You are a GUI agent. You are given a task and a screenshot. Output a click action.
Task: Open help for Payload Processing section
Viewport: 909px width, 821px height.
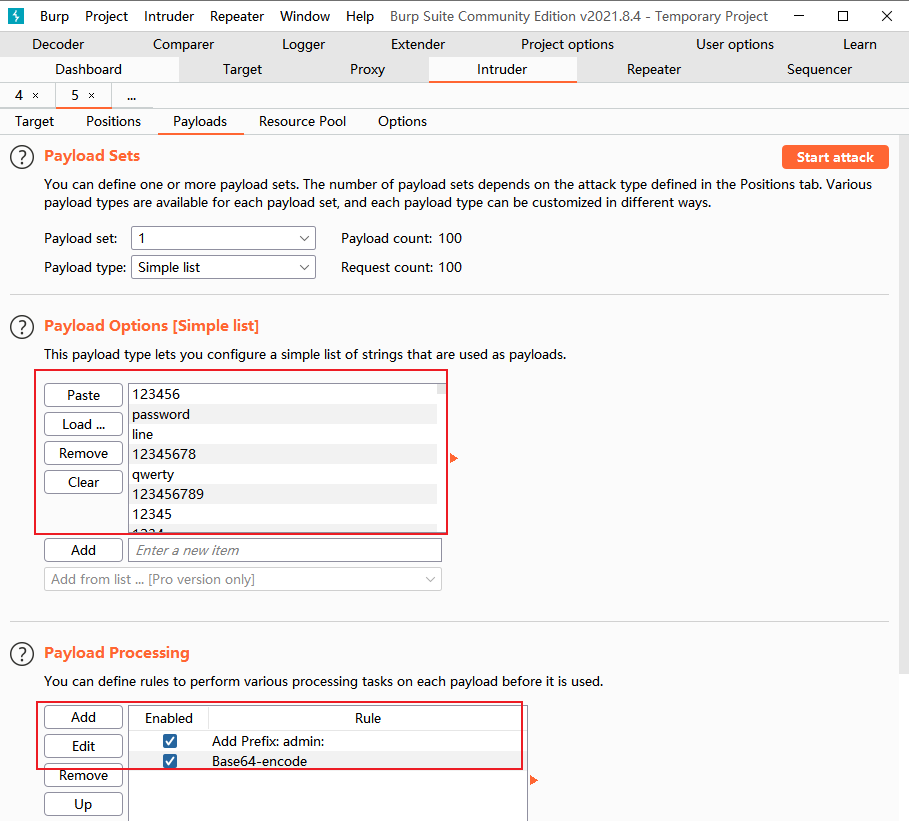coord(22,654)
